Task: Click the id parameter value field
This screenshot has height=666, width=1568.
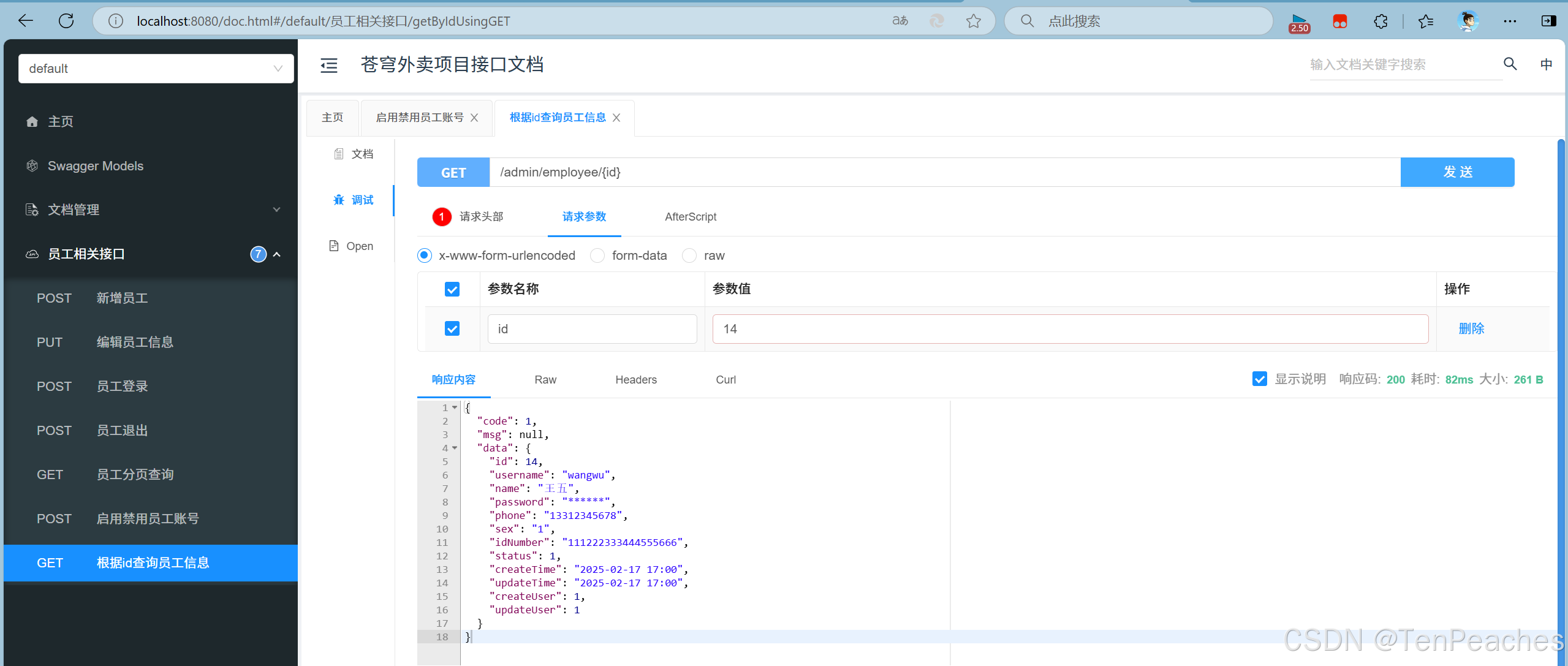Action: point(1069,328)
